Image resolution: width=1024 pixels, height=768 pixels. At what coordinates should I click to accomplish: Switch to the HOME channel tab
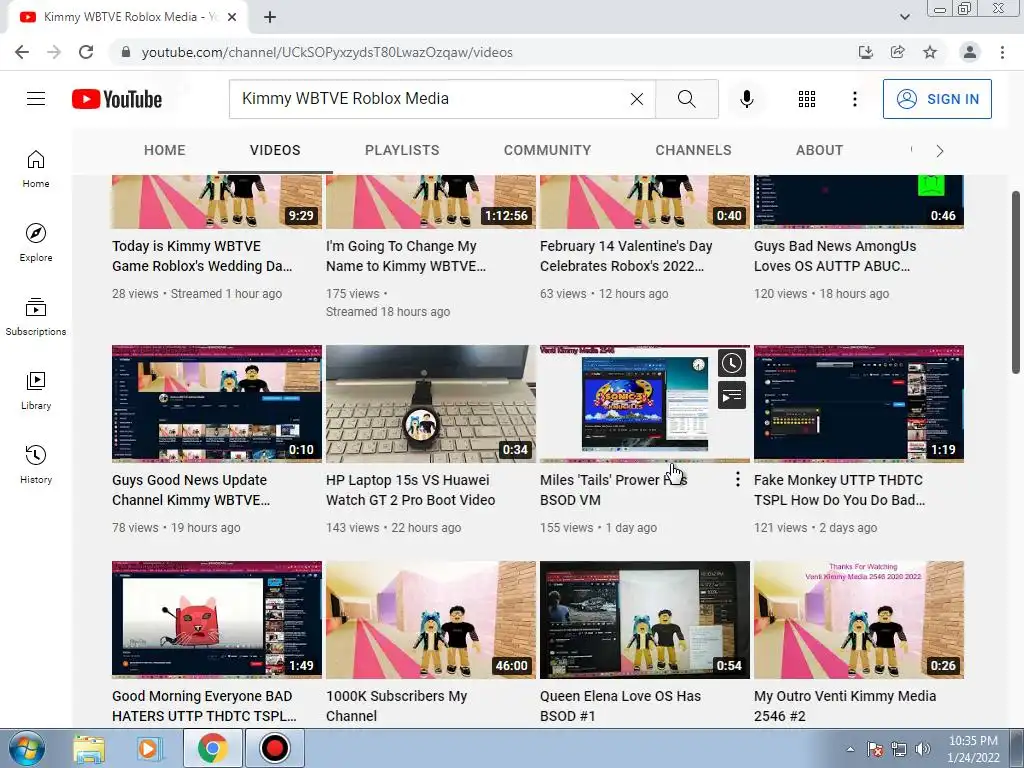[165, 150]
